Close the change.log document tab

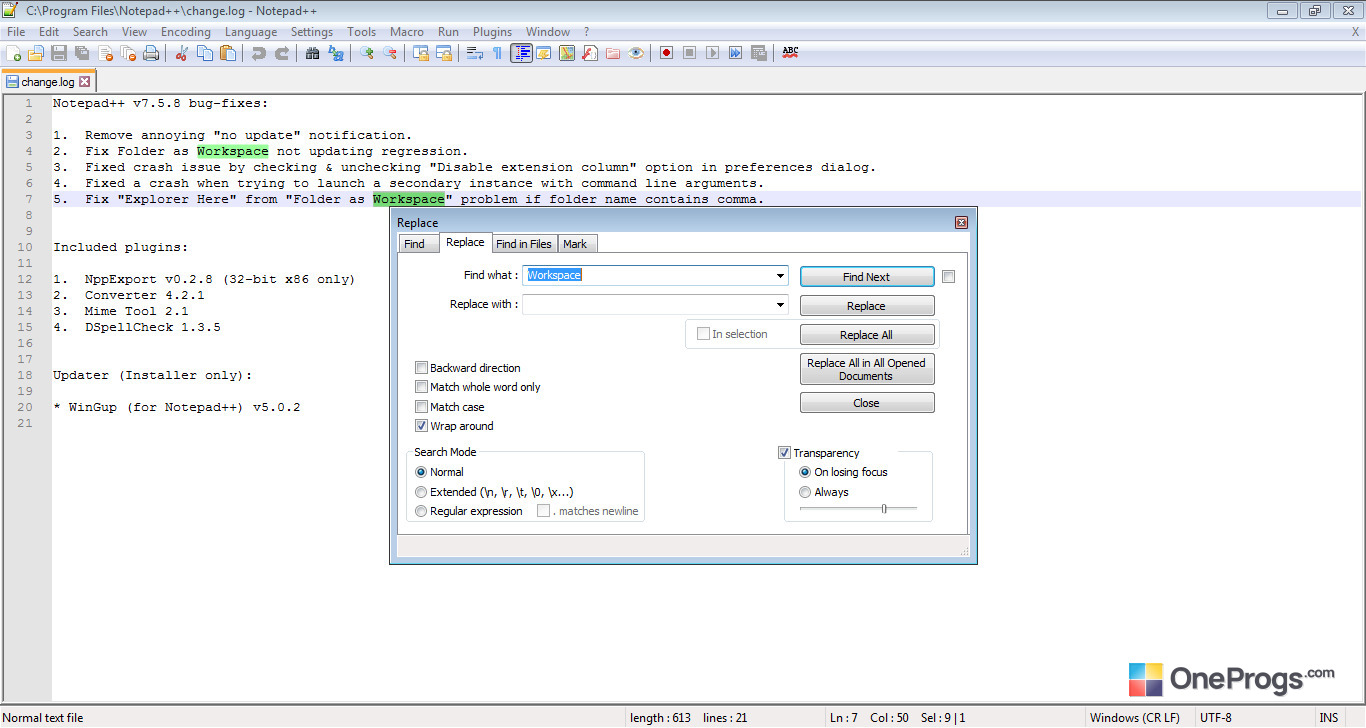click(84, 82)
